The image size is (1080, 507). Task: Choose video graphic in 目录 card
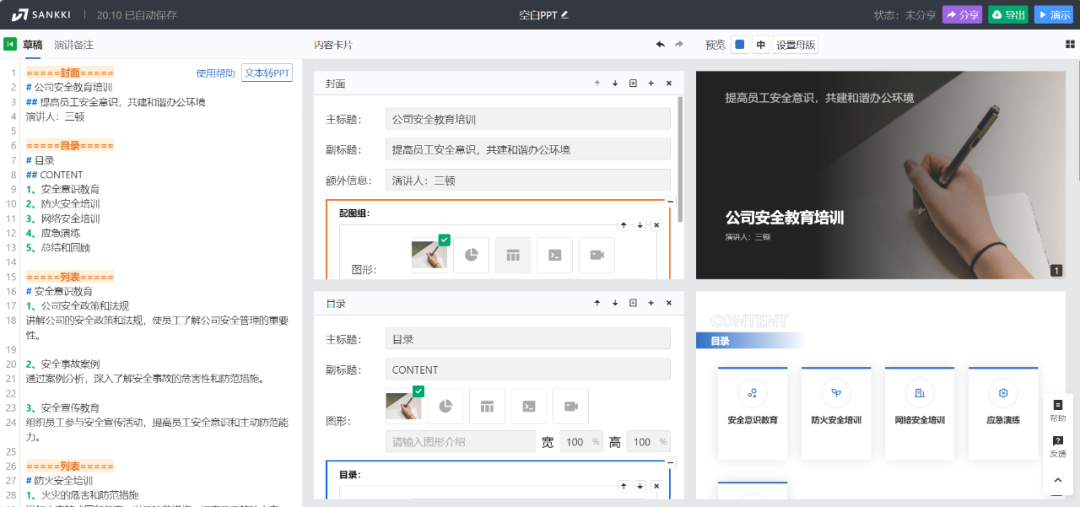[571, 406]
